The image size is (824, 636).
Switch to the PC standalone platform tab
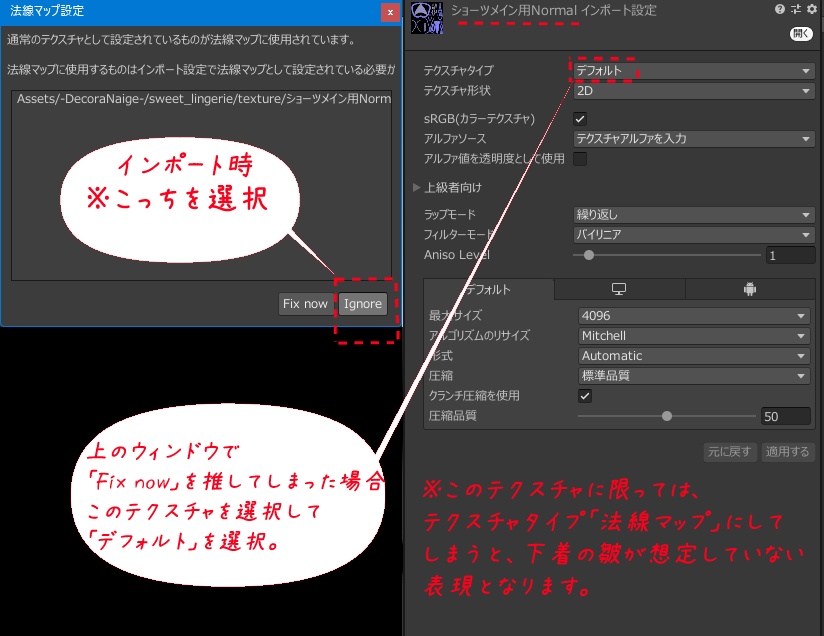619,289
